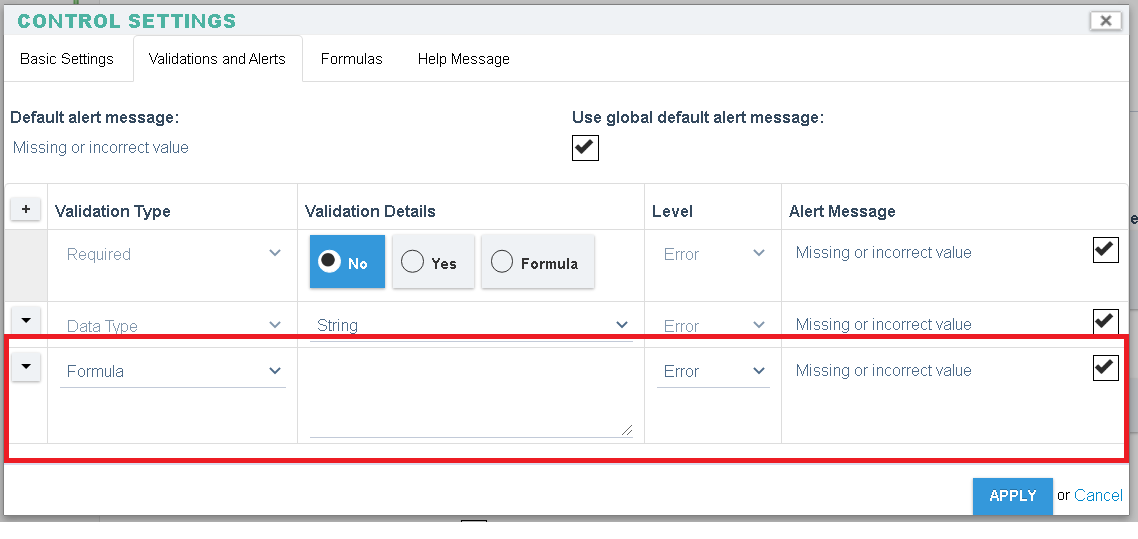This screenshot has width=1138, height=539.
Task: Select the Validations and Alerts tab
Action: tap(217, 59)
